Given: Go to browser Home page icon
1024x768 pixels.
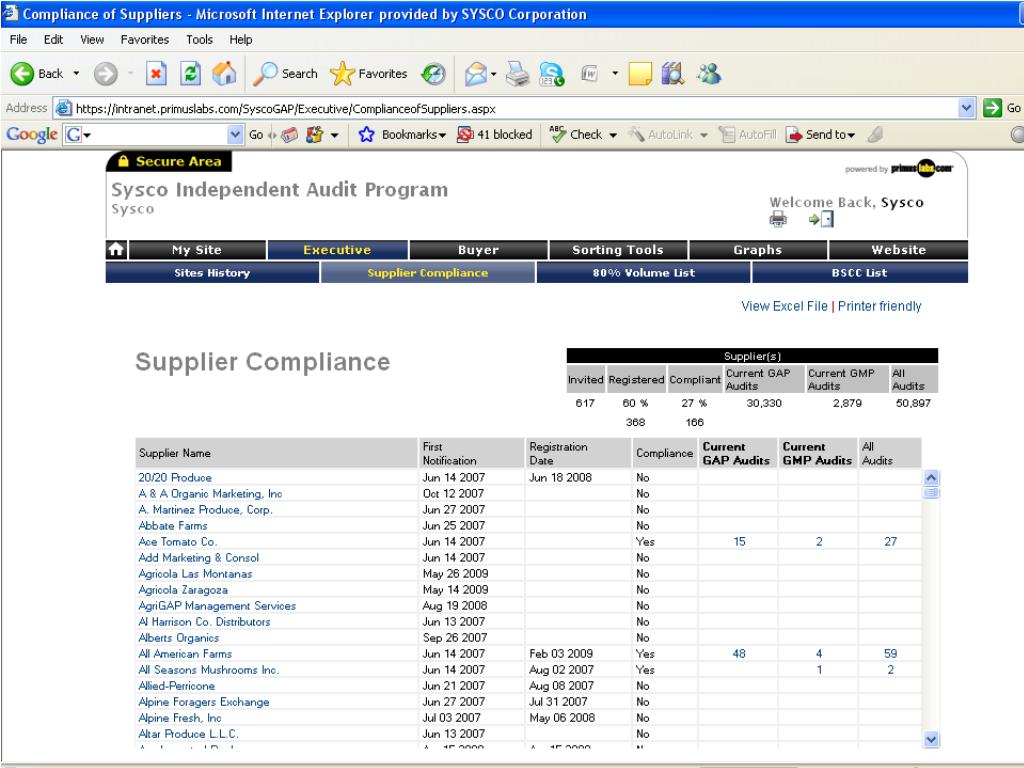Looking at the screenshot, I should pos(224,74).
